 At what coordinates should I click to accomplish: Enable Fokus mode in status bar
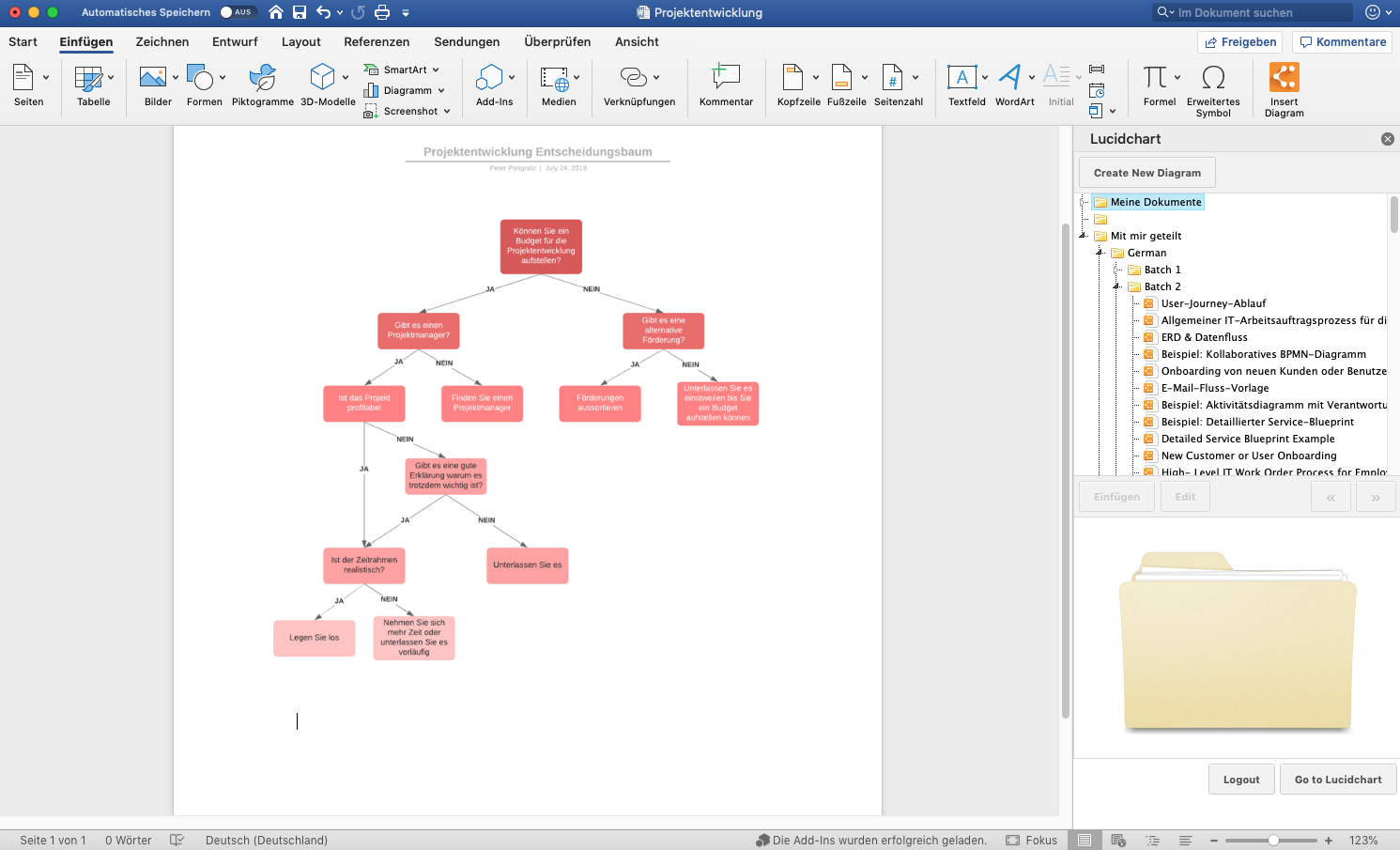[x=1031, y=841]
